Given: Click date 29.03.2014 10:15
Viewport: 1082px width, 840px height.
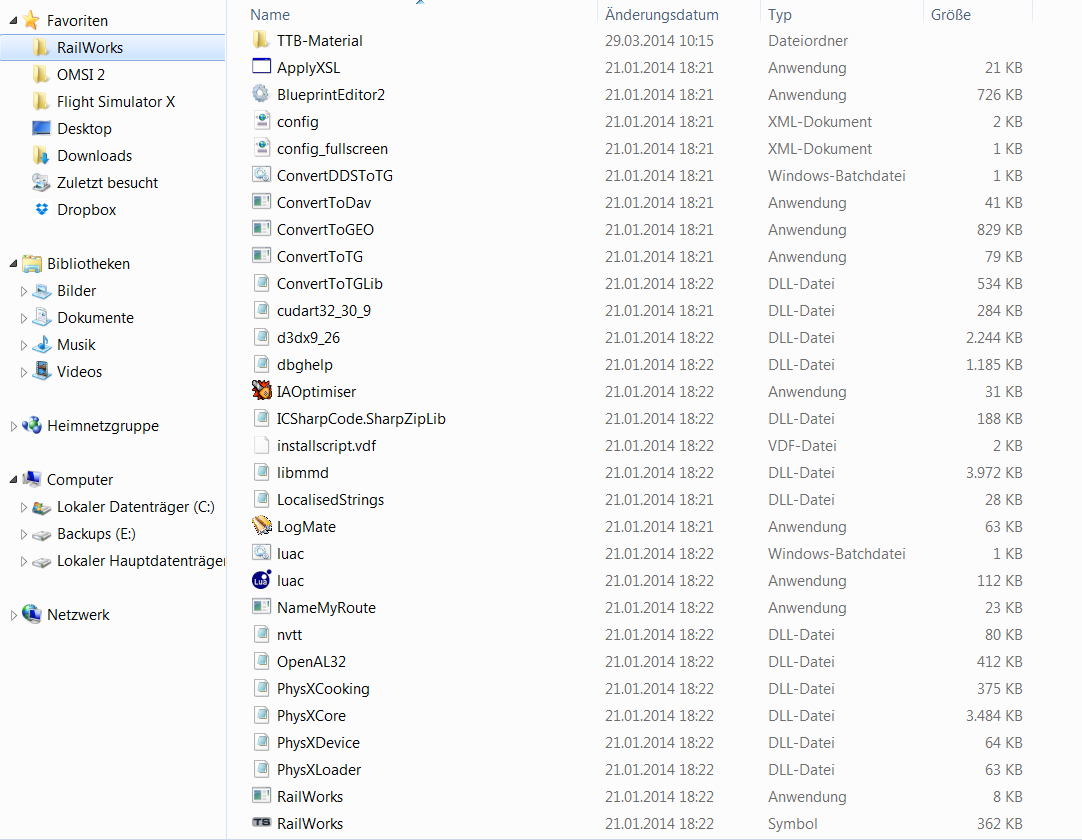Looking at the screenshot, I should coord(659,40).
